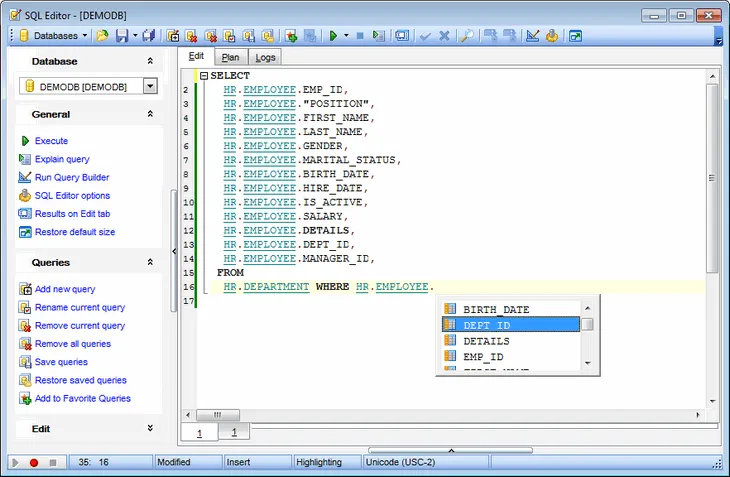Click the Explain query link
The image size is (730, 477).
pos(62,159)
